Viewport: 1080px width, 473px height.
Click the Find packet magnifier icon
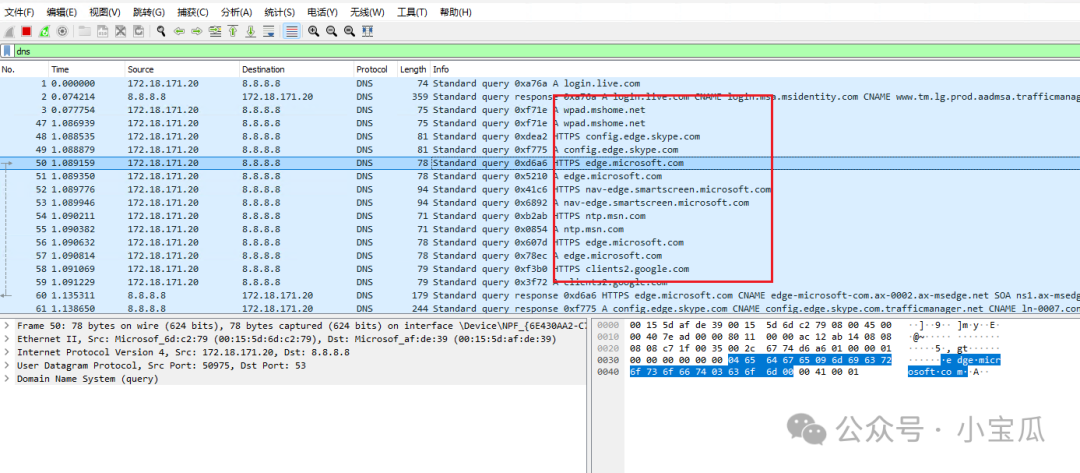click(x=161, y=31)
